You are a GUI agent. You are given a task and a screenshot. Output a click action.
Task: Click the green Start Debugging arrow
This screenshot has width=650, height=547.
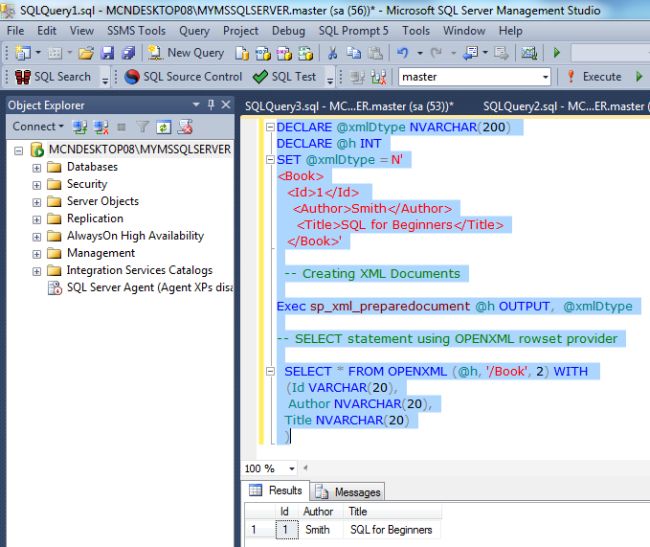tap(557, 53)
